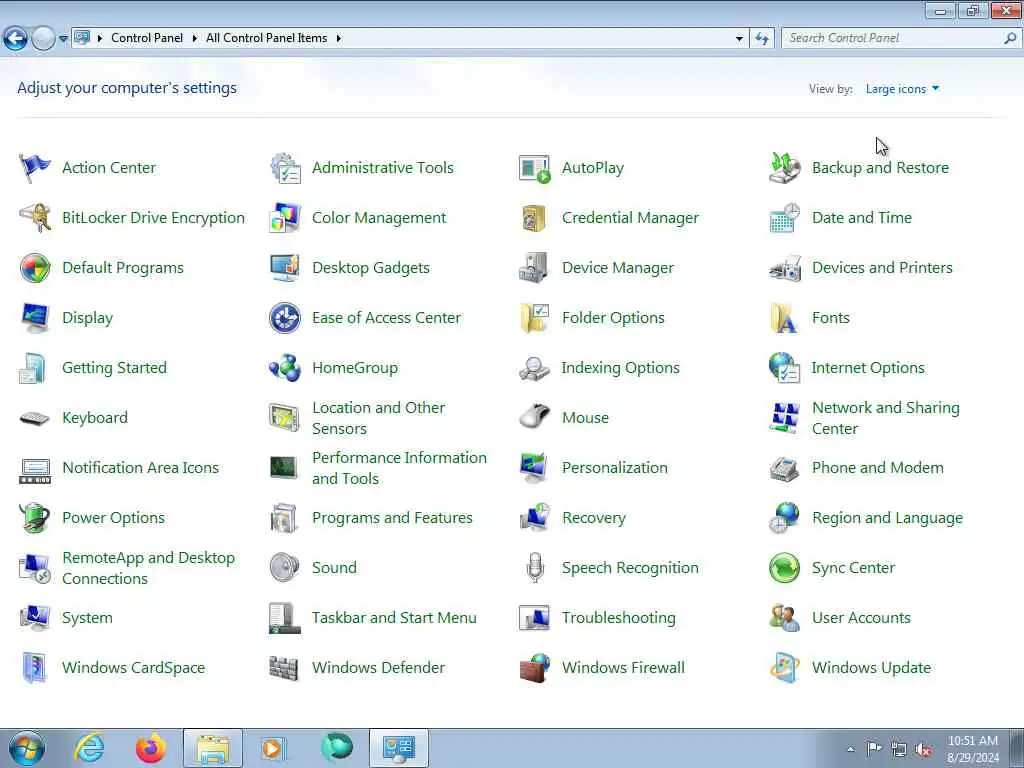This screenshot has height=768, width=1024.
Task: Click the Date and Time calendar icon
Action: click(x=784, y=217)
